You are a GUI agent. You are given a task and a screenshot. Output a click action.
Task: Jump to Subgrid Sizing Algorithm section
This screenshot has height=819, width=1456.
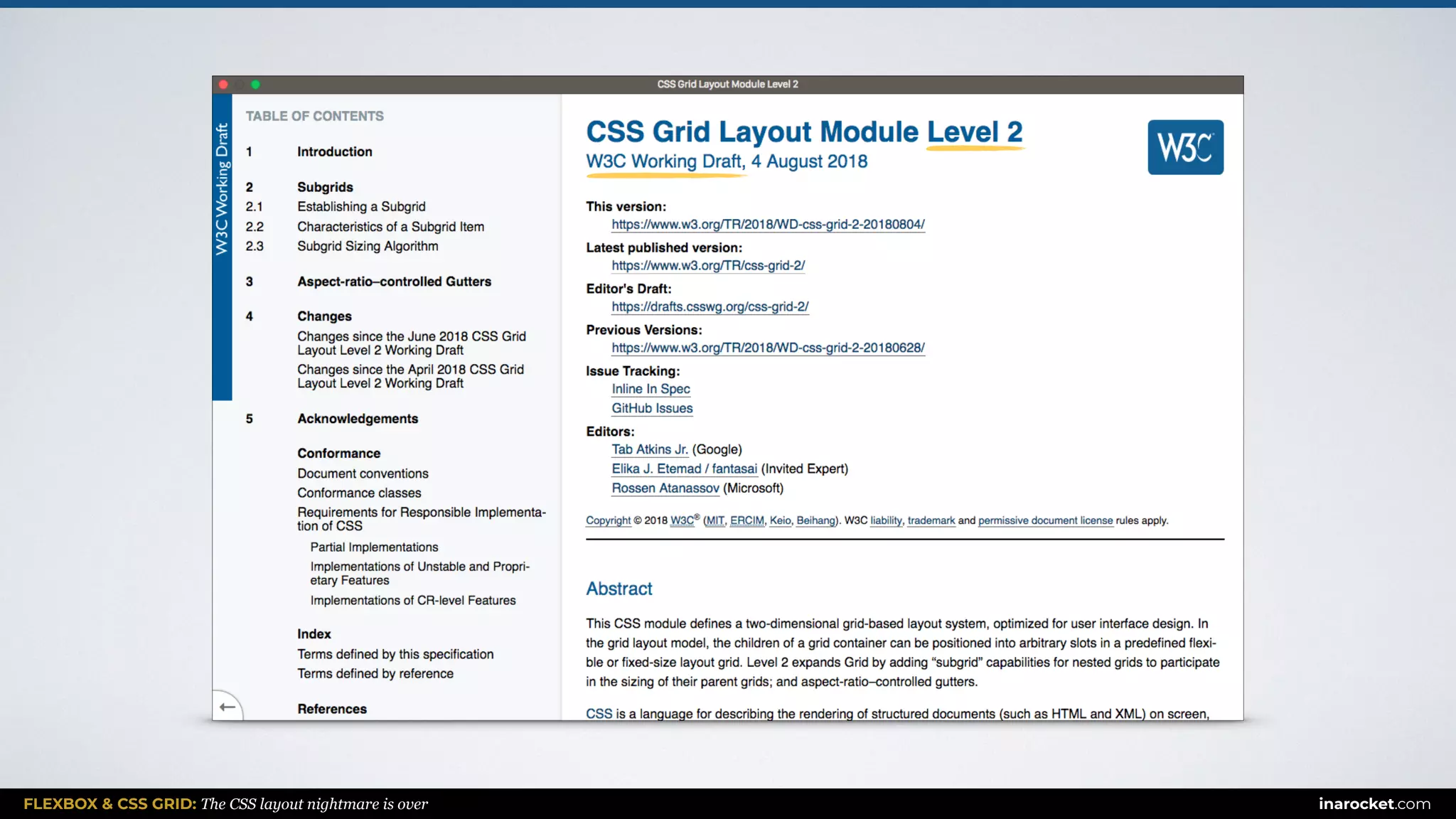[x=368, y=246]
